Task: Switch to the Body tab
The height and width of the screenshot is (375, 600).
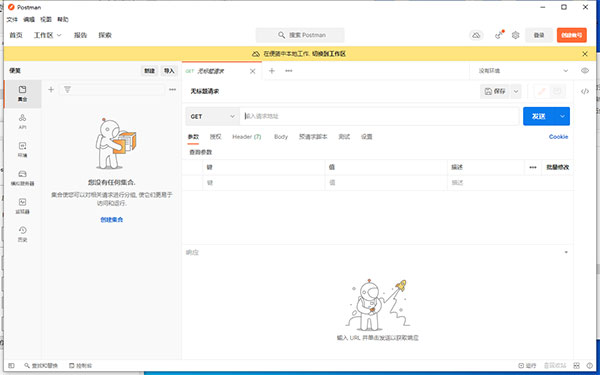Action: pyautogui.click(x=281, y=137)
